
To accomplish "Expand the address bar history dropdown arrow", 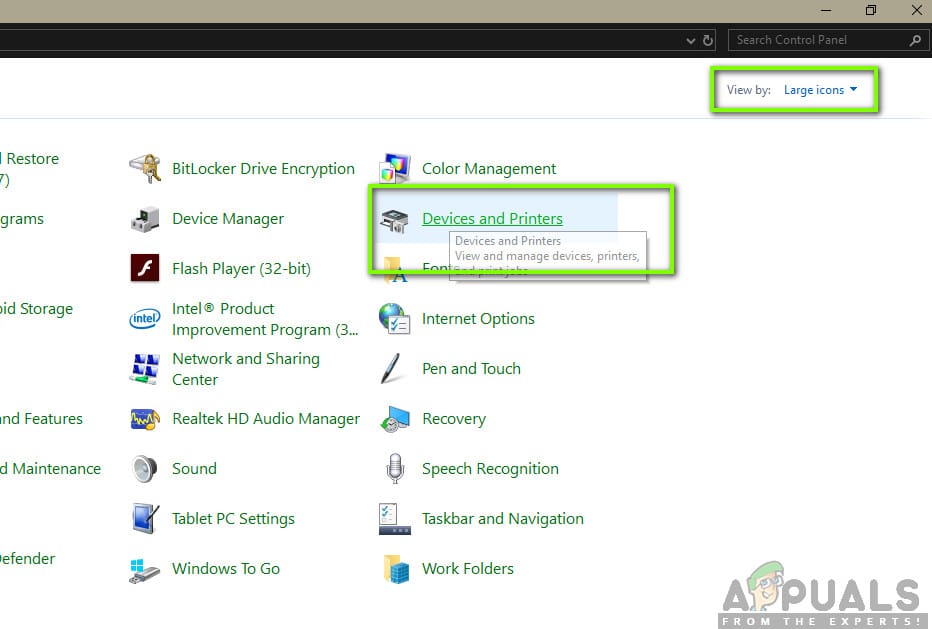I will [691, 41].
